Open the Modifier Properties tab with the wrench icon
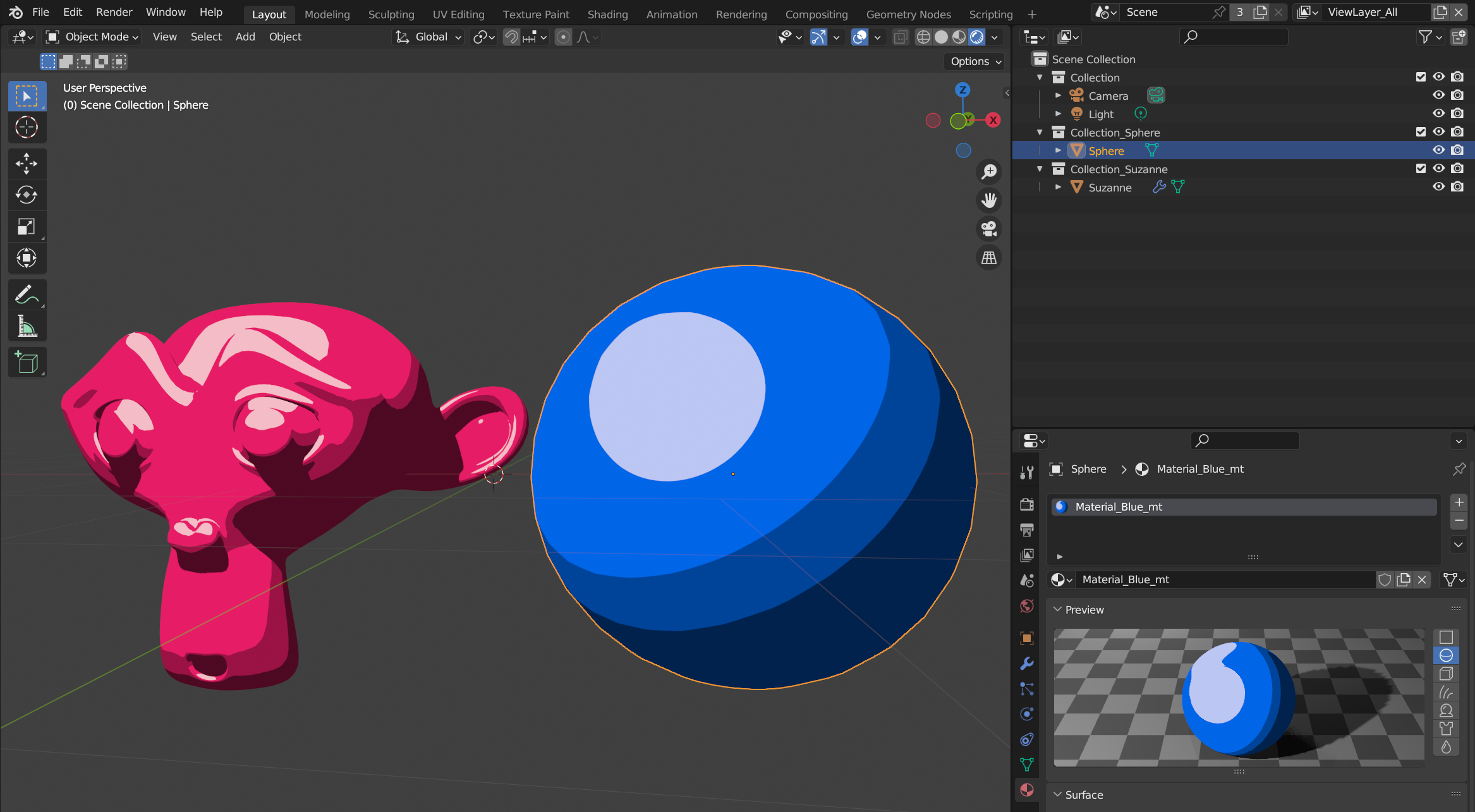The width and height of the screenshot is (1475, 812). tap(1026, 664)
